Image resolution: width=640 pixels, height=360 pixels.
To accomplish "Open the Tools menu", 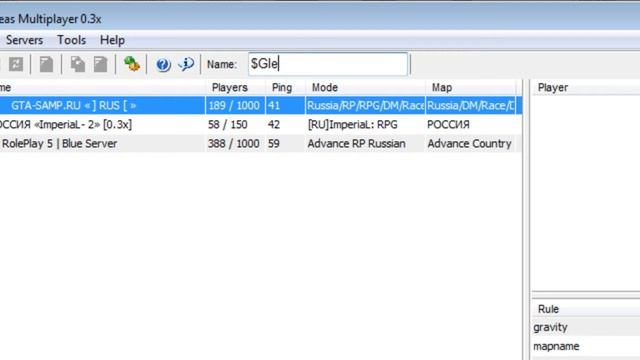I will pyautogui.click(x=71, y=40).
